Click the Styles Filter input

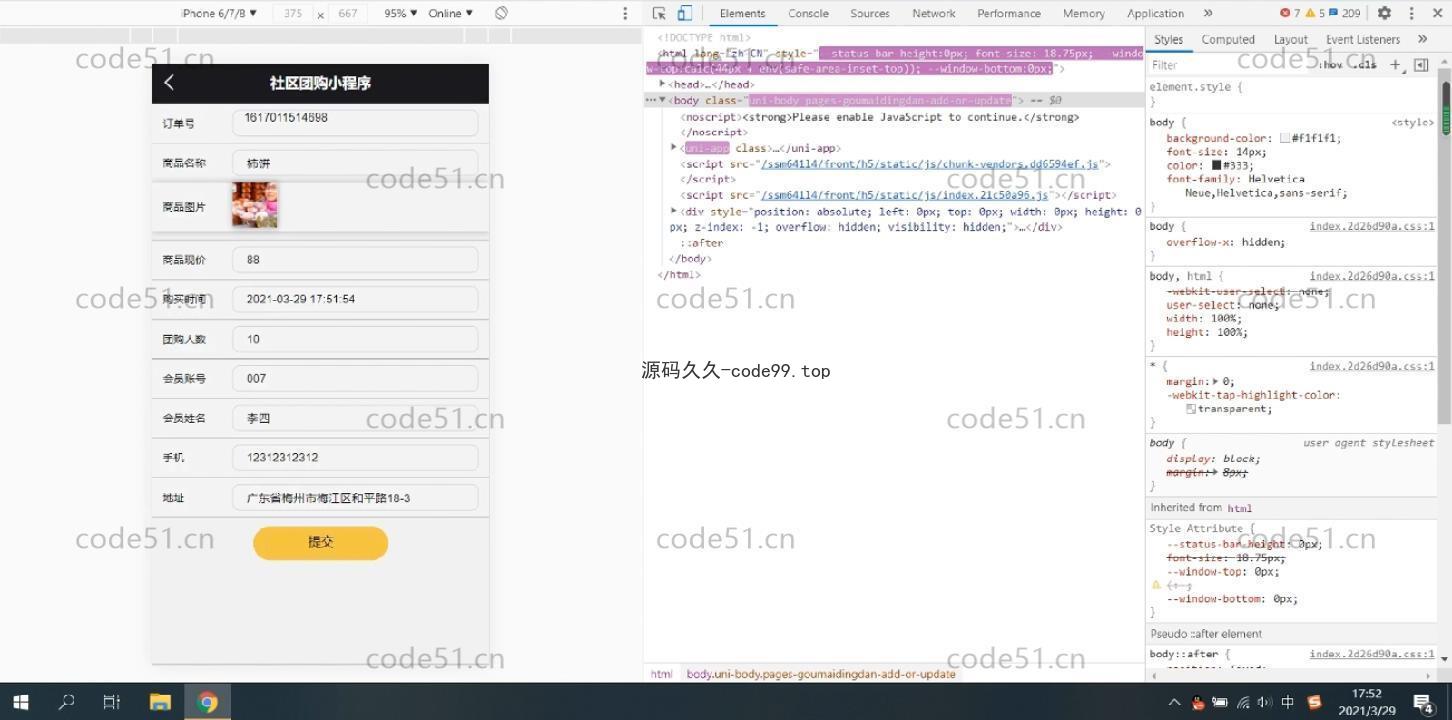(x=1230, y=65)
